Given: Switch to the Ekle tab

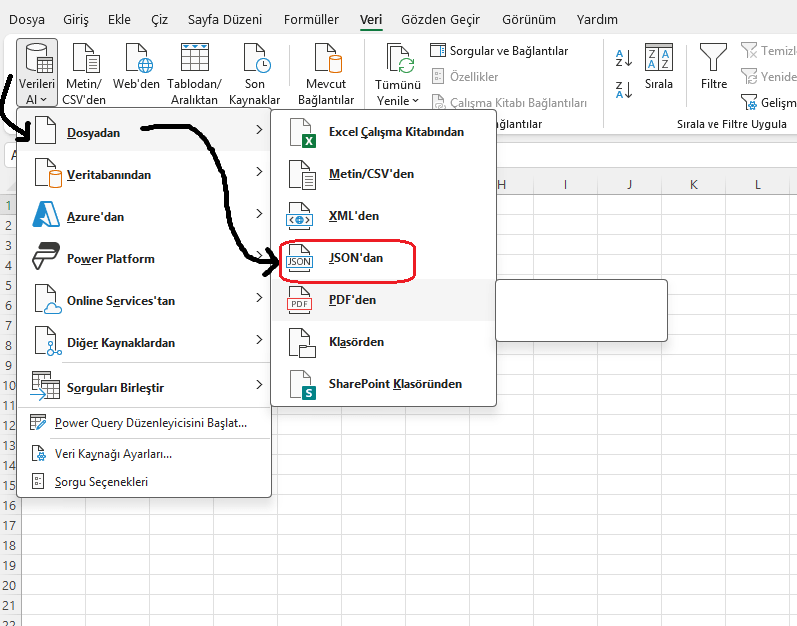Looking at the screenshot, I should 119,19.
